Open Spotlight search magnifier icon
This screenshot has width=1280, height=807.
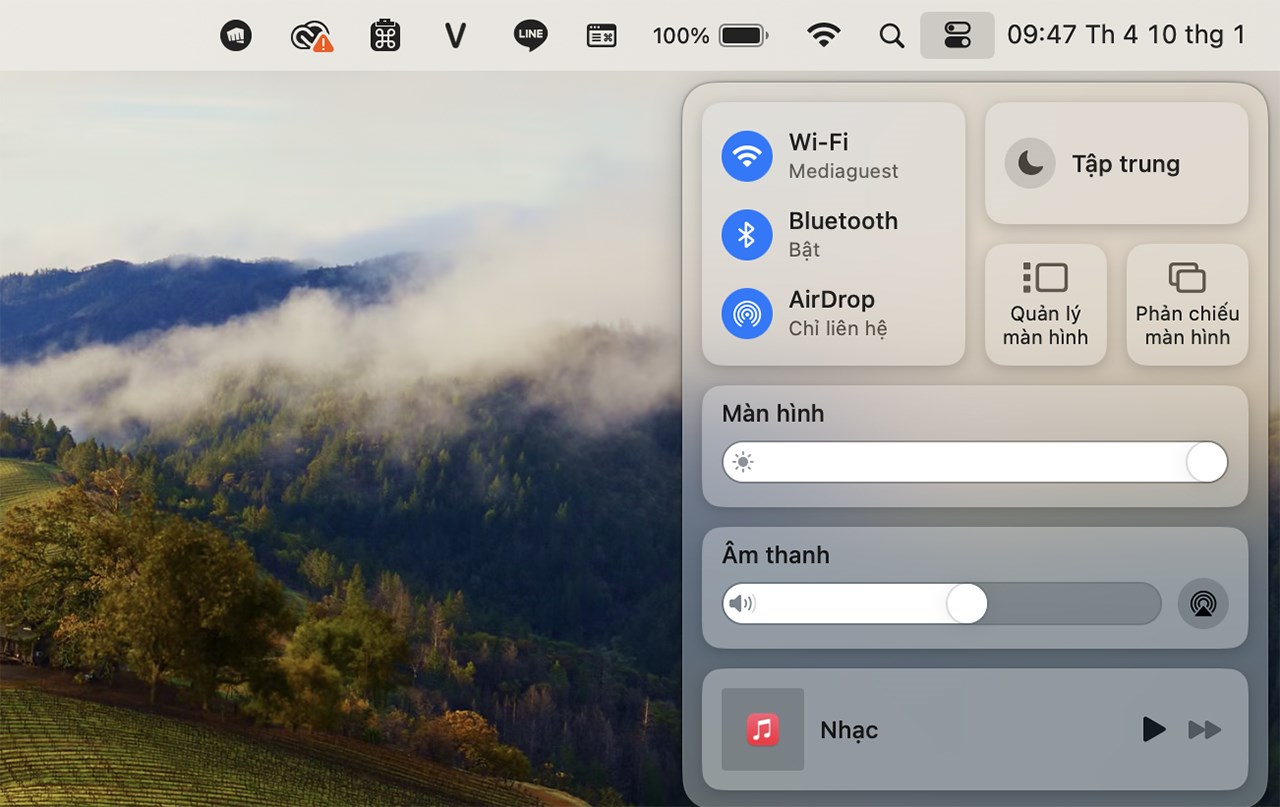pyautogui.click(x=891, y=36)
